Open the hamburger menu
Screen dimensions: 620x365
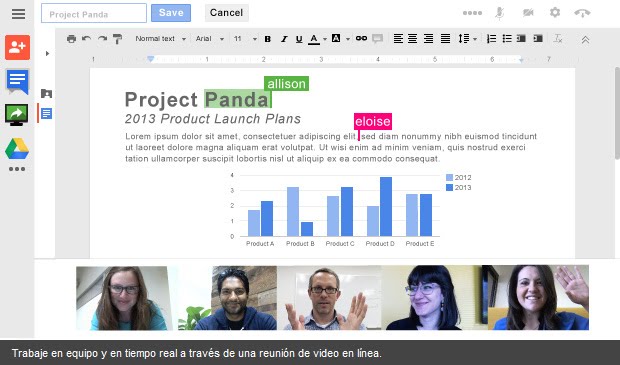point(18,14)
